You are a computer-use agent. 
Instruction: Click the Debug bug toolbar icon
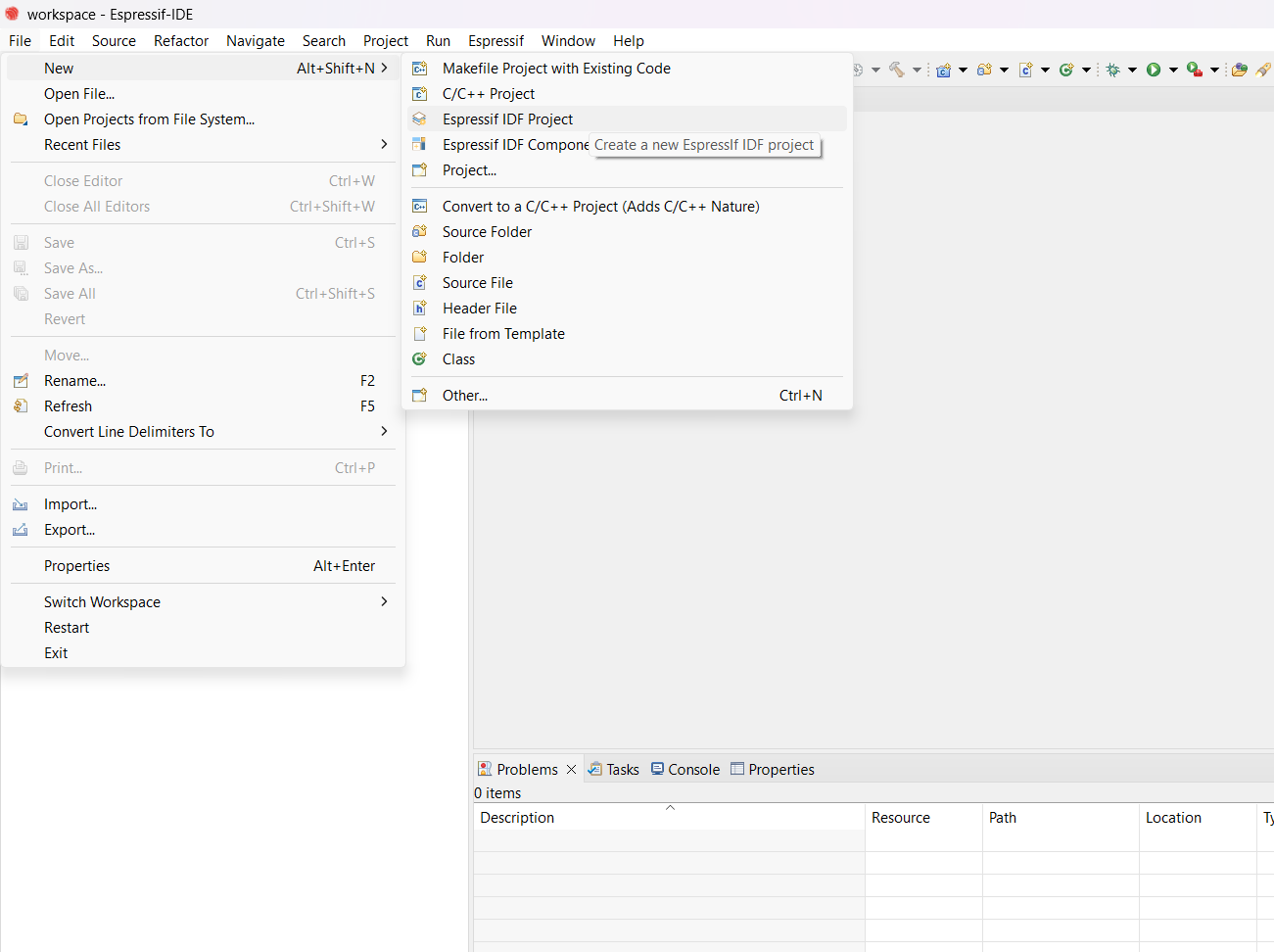(x=1113, y=70)
